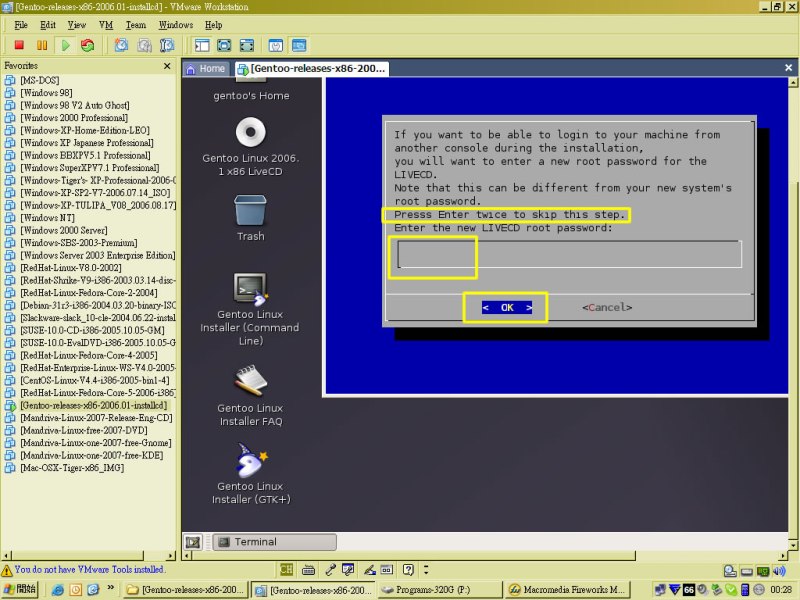800x600 pixels.
Task: Click the OK button in password dialog
Action: point(507,307)
